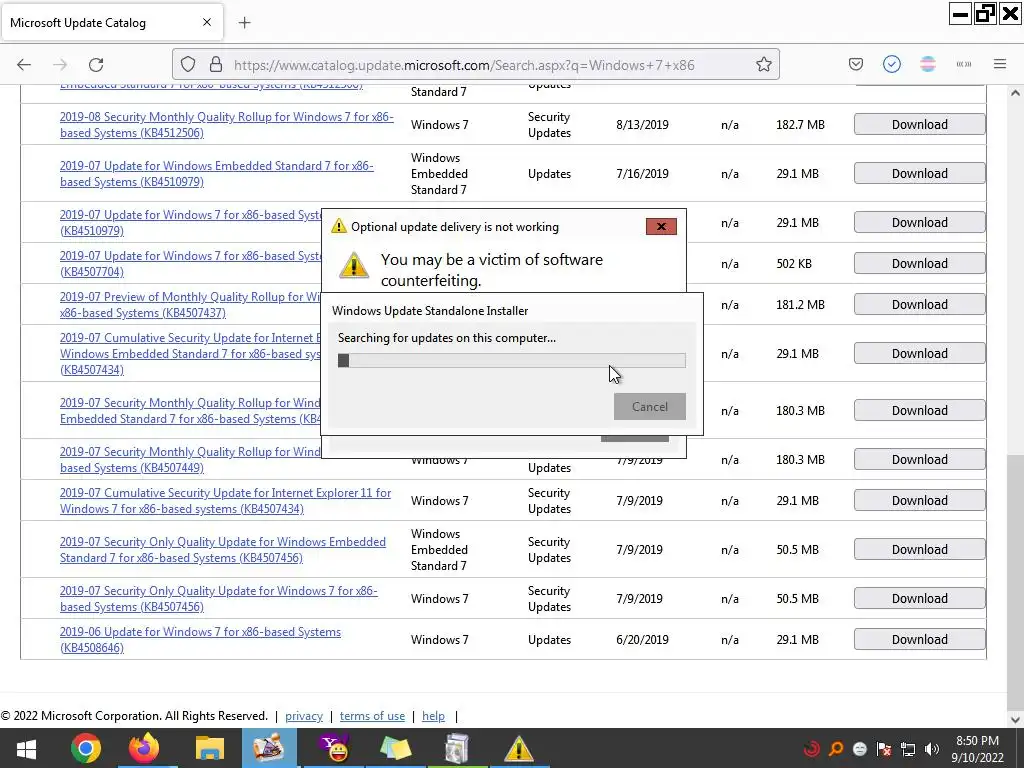The width and height of the screenshot is (1024, 768).
Task: Open Yahoo Messenger smiley taskbar icon
Action: tap(334, 748)
